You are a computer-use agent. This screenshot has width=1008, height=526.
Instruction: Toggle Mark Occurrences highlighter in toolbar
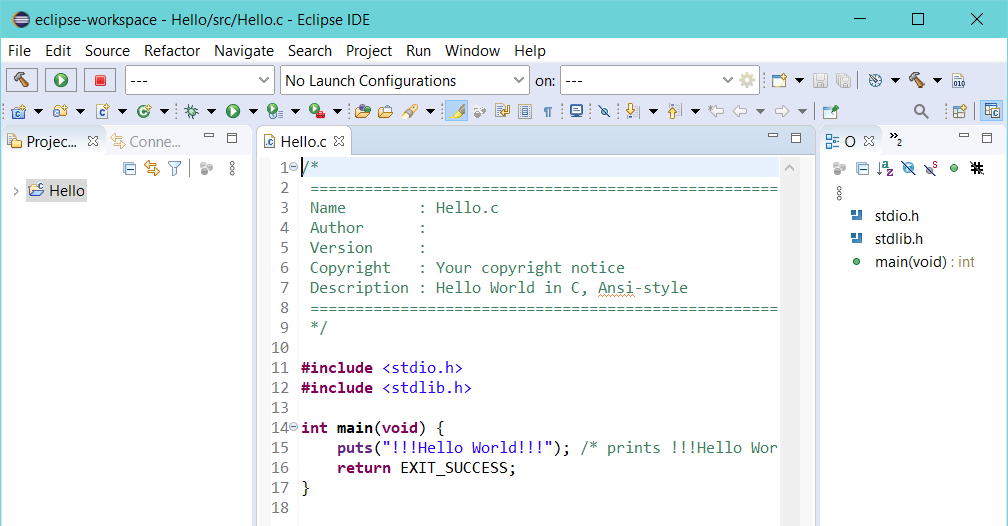tap(456, 111)
